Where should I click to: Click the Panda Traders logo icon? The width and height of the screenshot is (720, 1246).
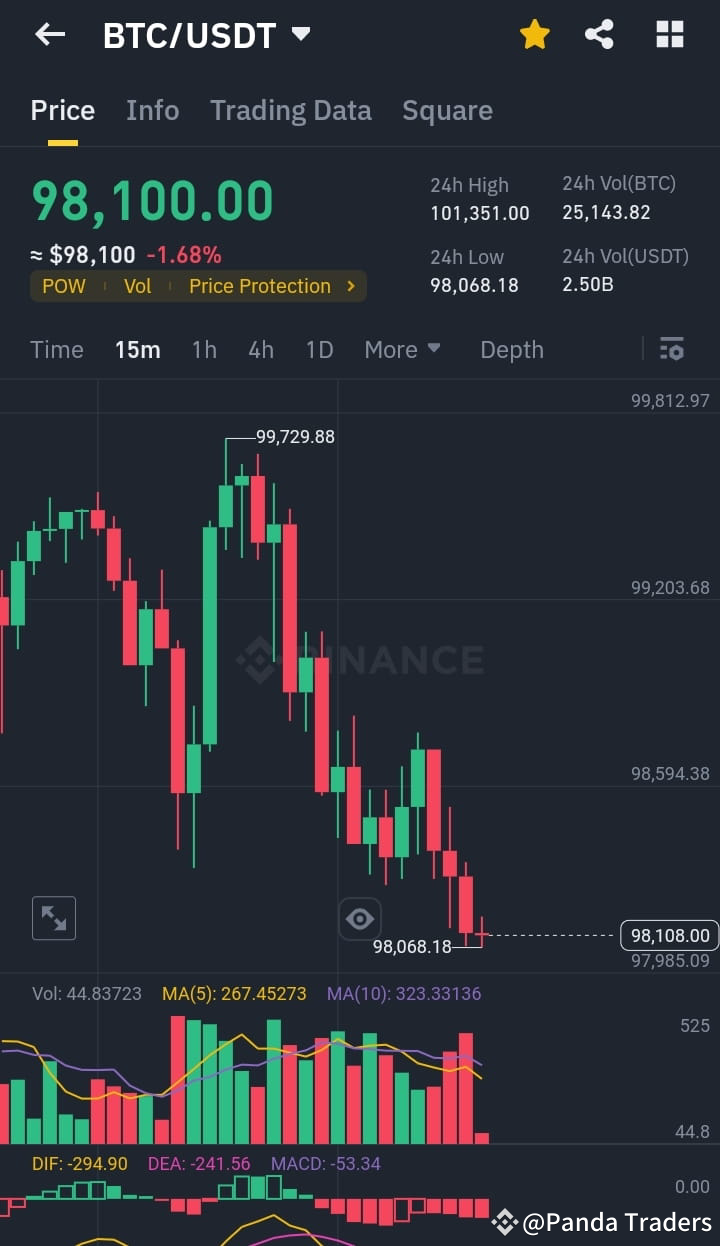(x=506, y=1222)
